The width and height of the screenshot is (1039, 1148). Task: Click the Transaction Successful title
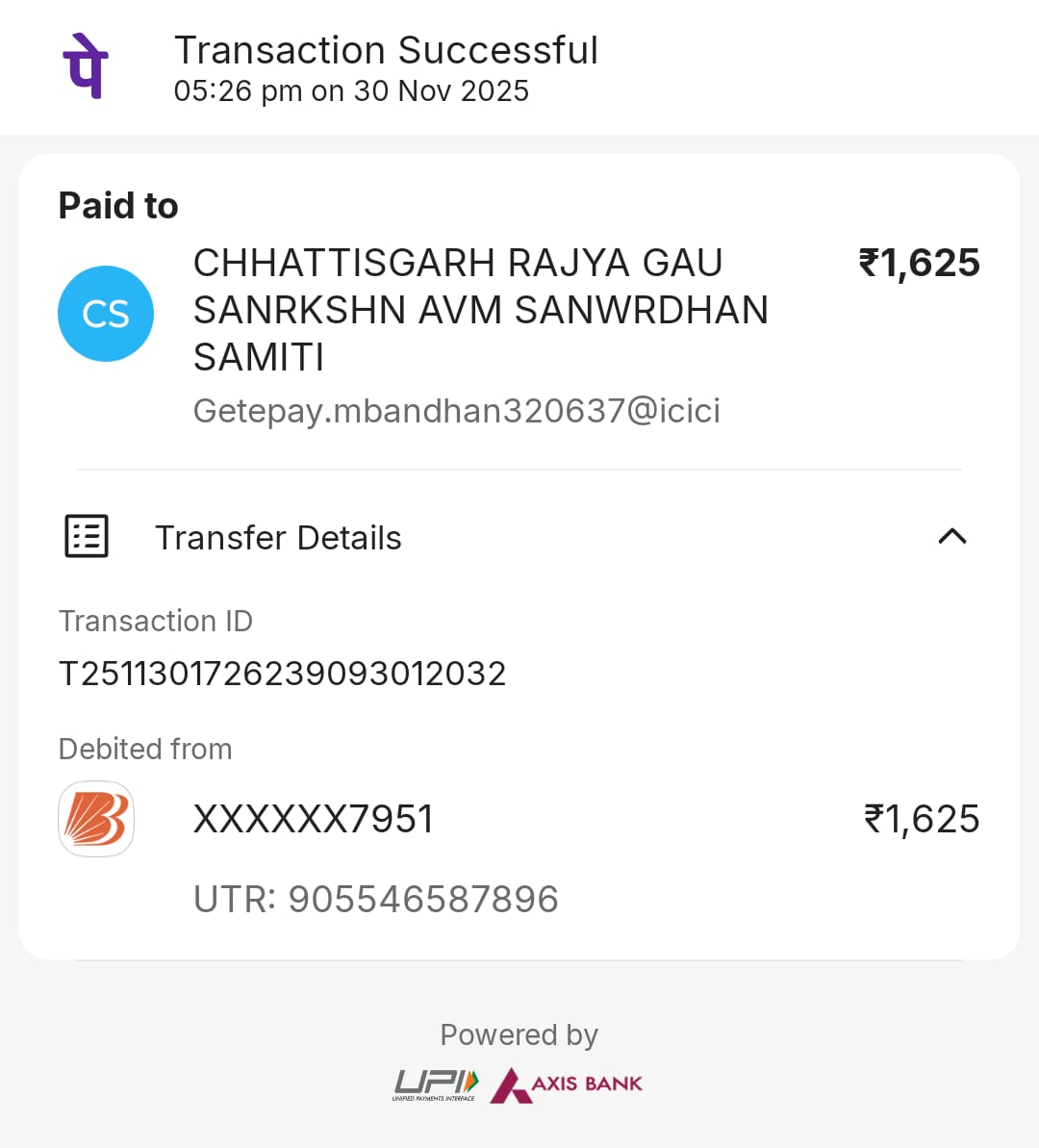point(386,50)
